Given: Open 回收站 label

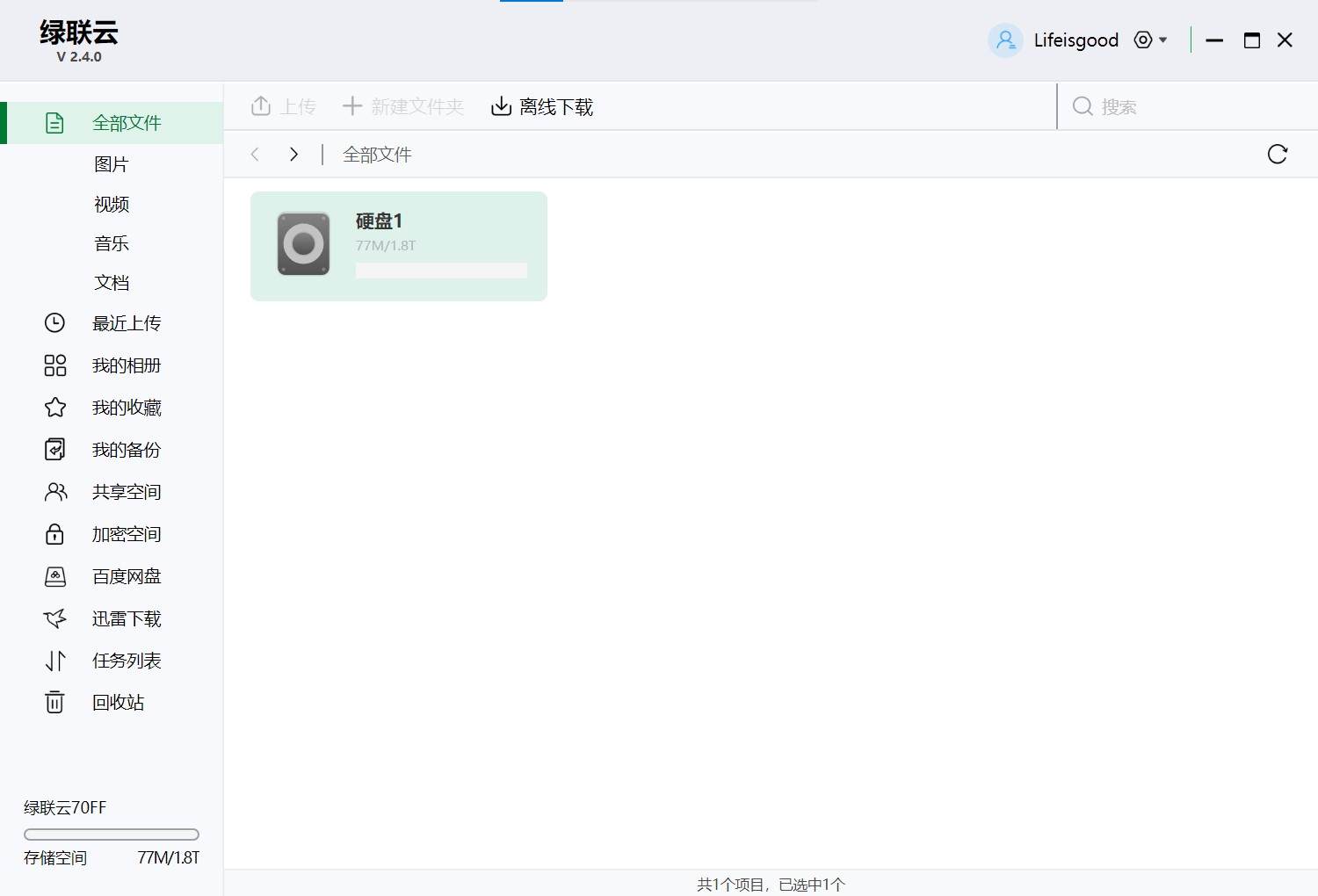Looking at the screenshot, I should pyautogui.click(x=118, y=703).
